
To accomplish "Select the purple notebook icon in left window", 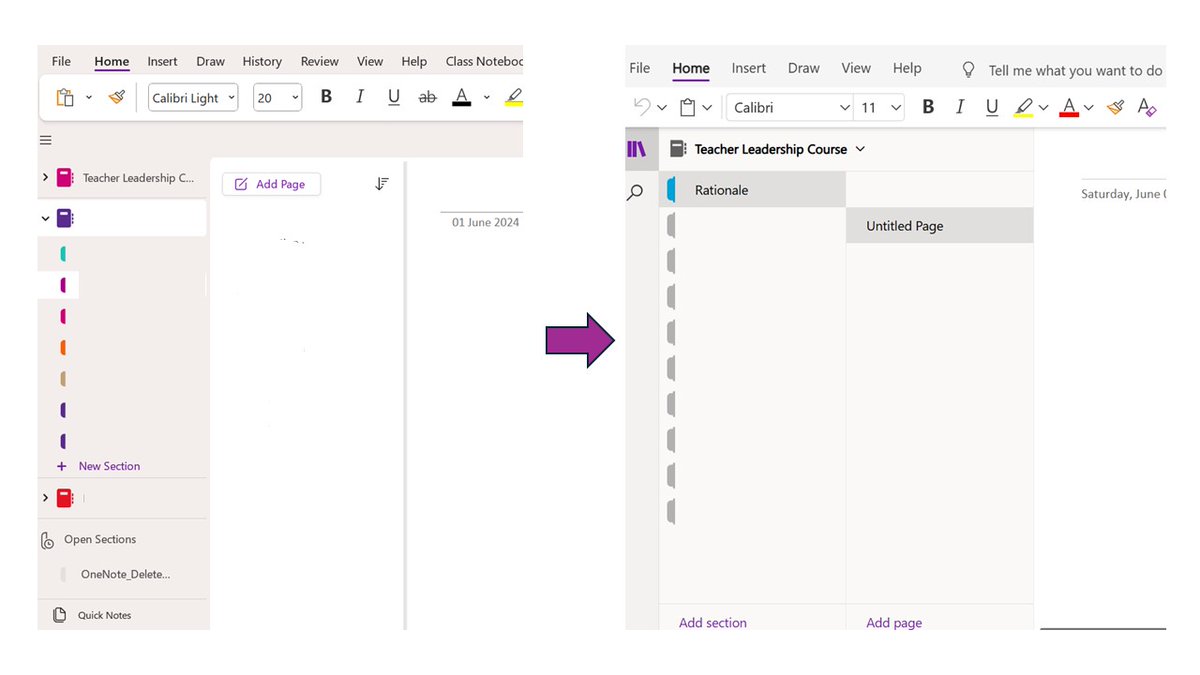I will click(65, 217).
